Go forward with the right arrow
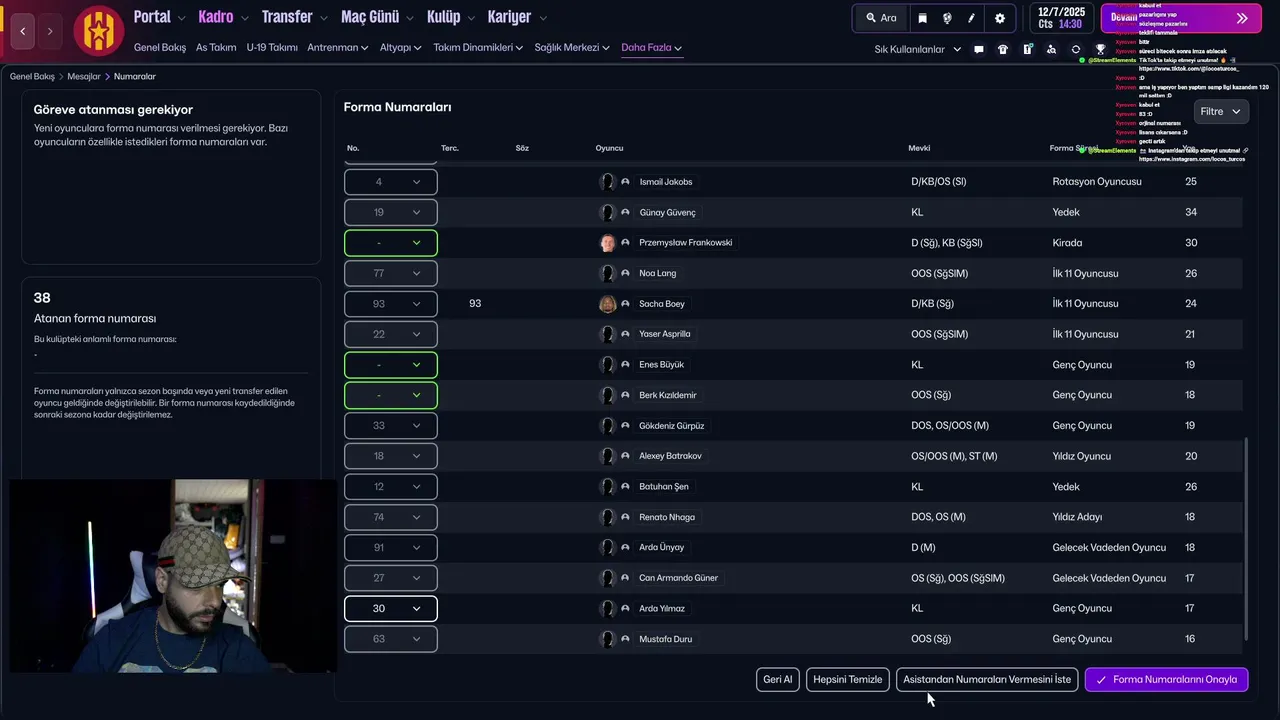Viewport: 1280px width, 720px height. pyautogui.click(x=50, y=31)
